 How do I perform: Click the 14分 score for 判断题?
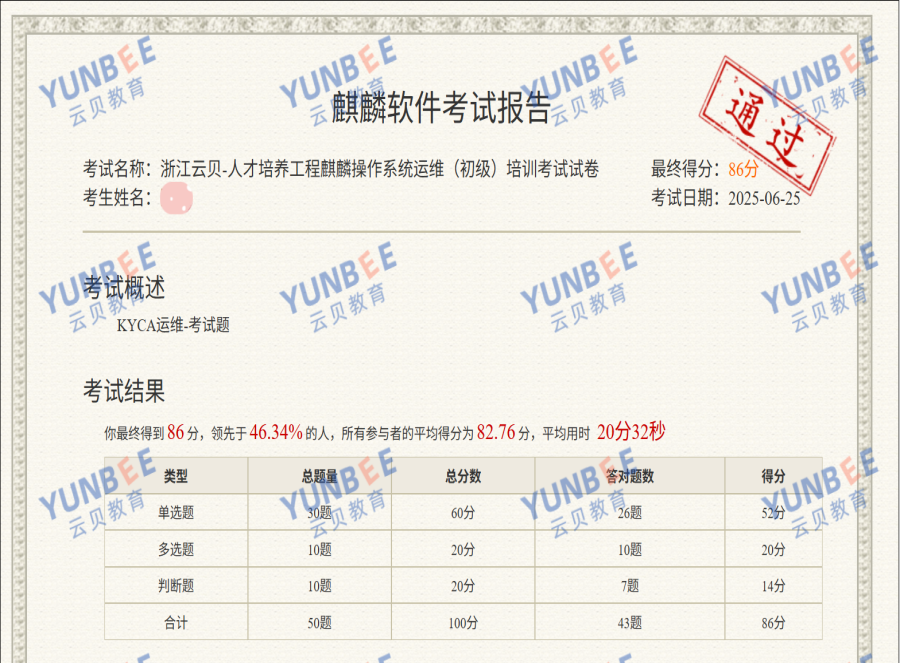[x=773, y=586]
